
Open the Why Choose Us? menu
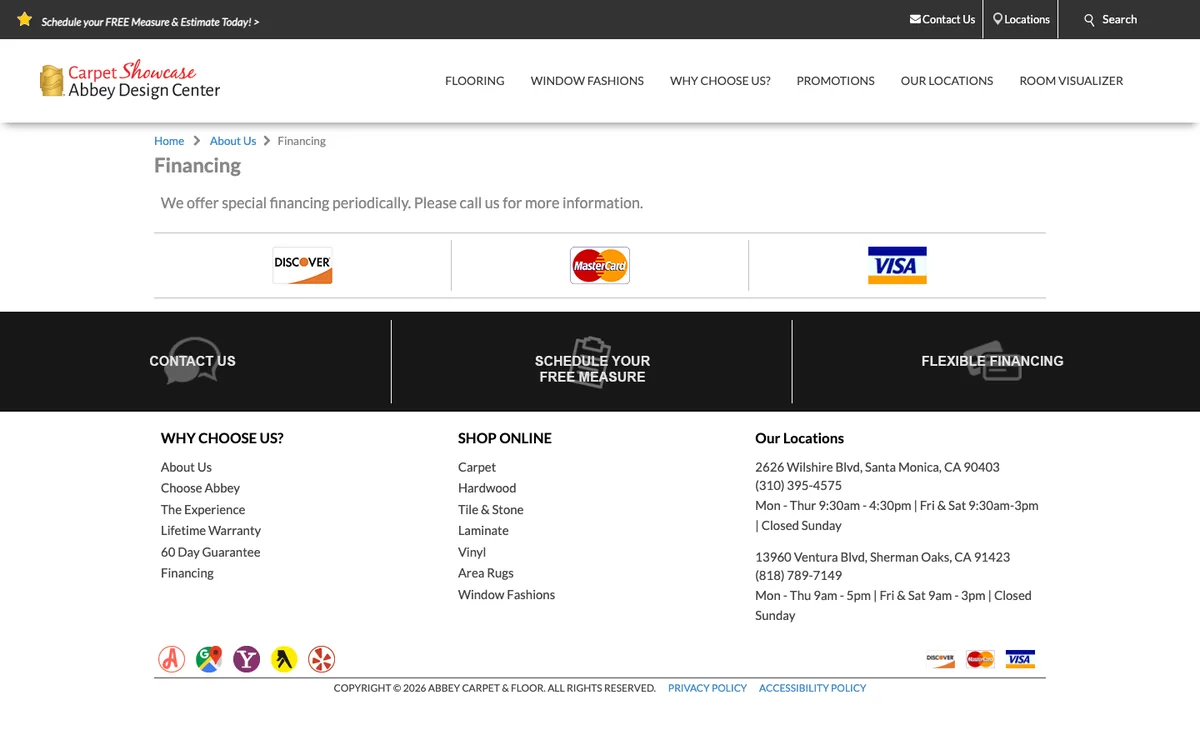pos(720,81)
